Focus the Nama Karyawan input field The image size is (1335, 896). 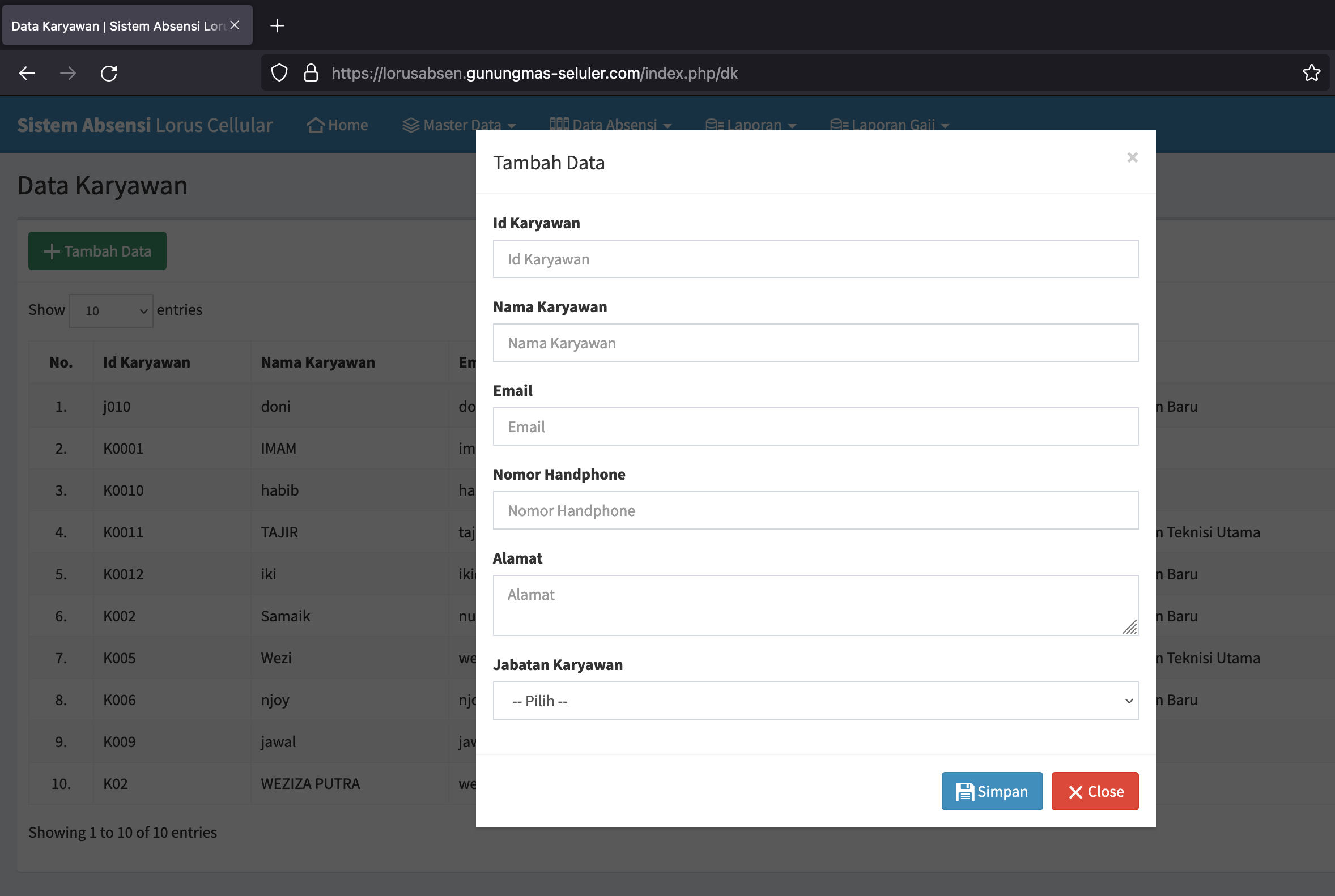tap(815, 343)
